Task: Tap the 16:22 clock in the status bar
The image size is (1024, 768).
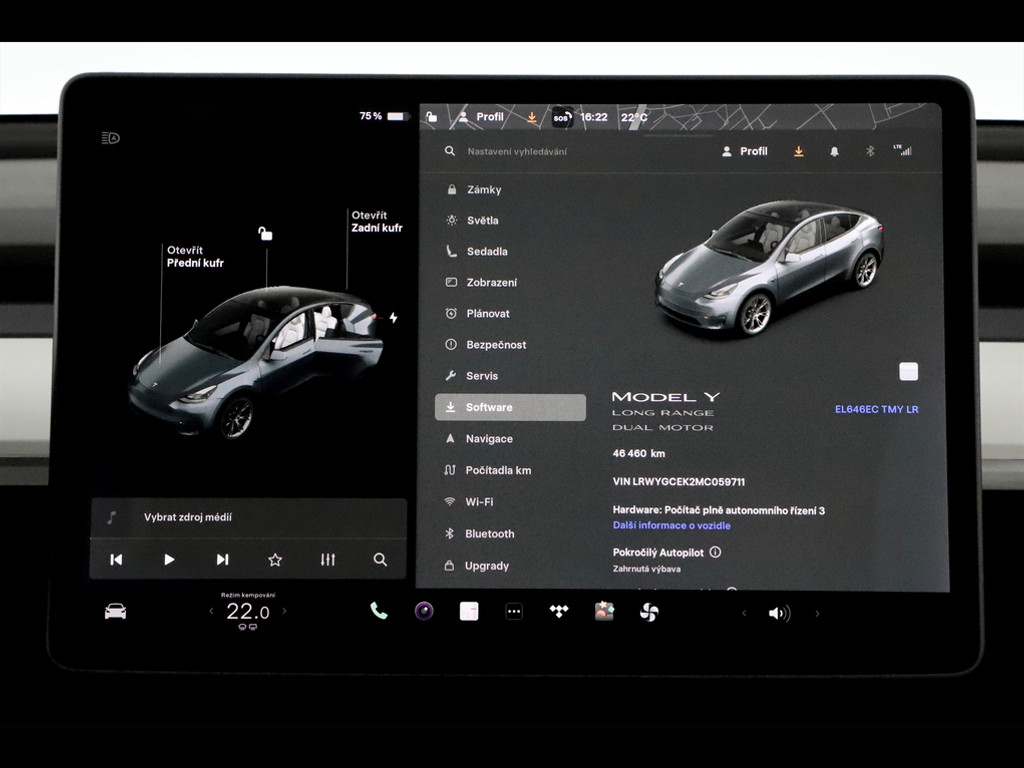Action: pos(594,118)
